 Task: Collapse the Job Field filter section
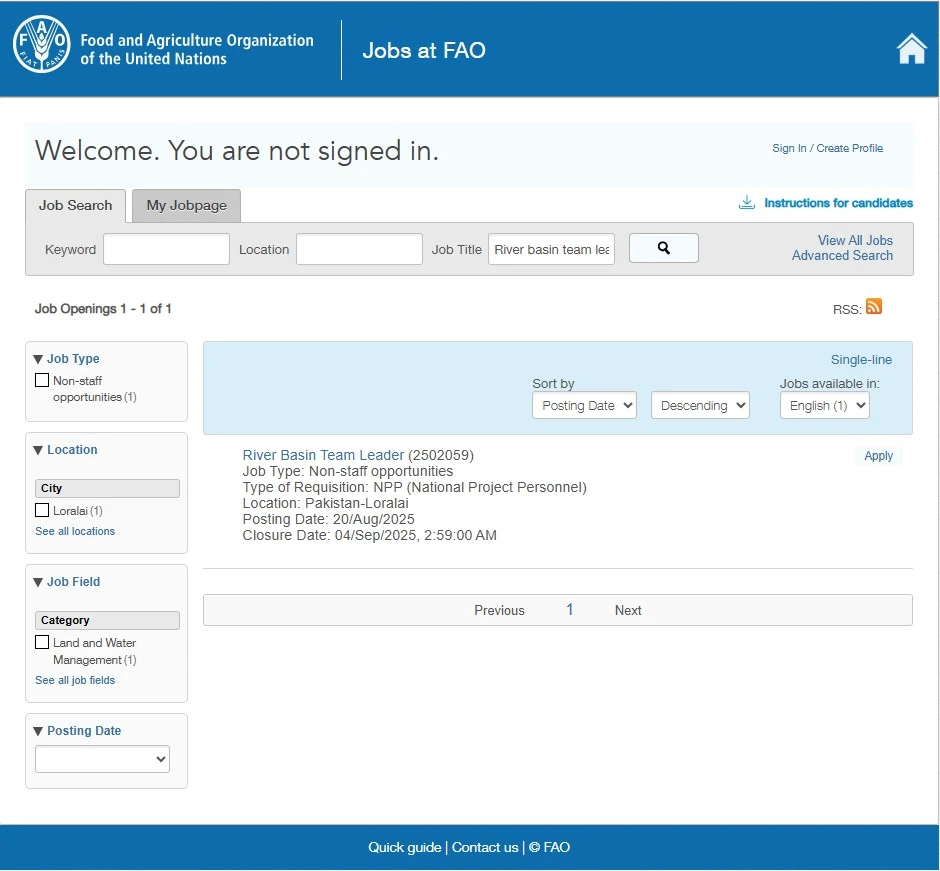38,582
